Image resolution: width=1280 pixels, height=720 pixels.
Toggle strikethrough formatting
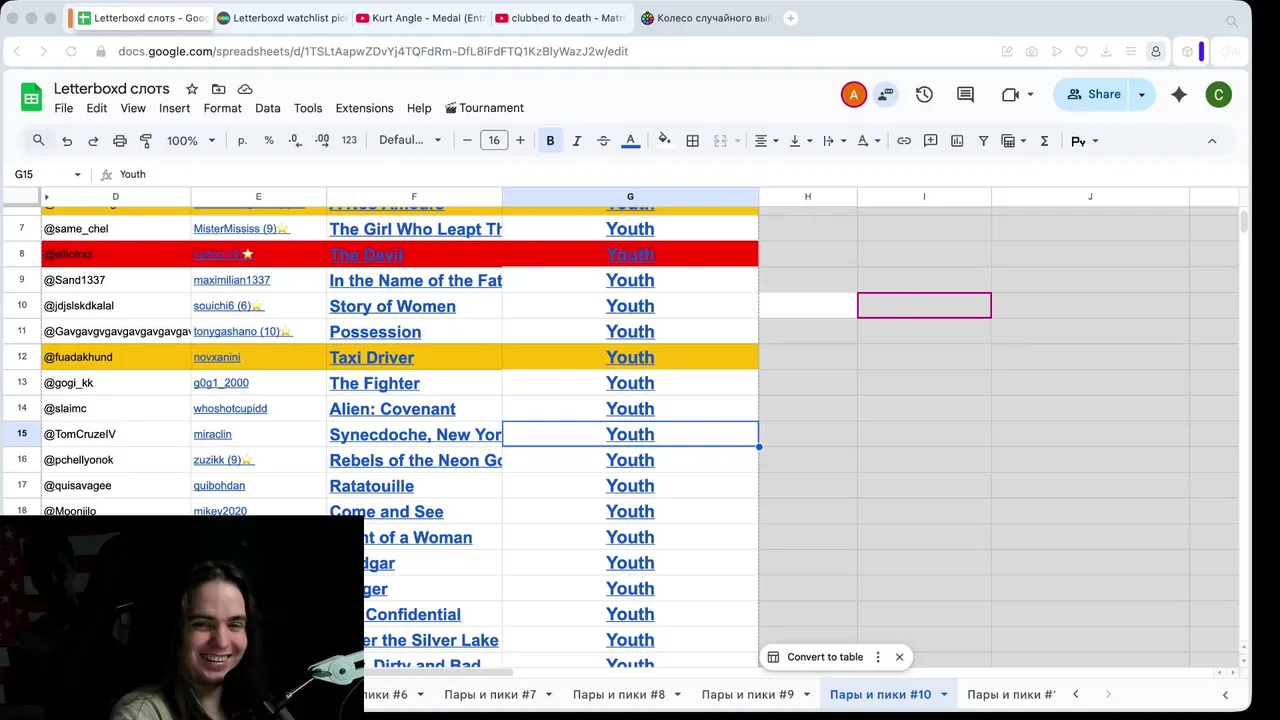pos(603,141)
